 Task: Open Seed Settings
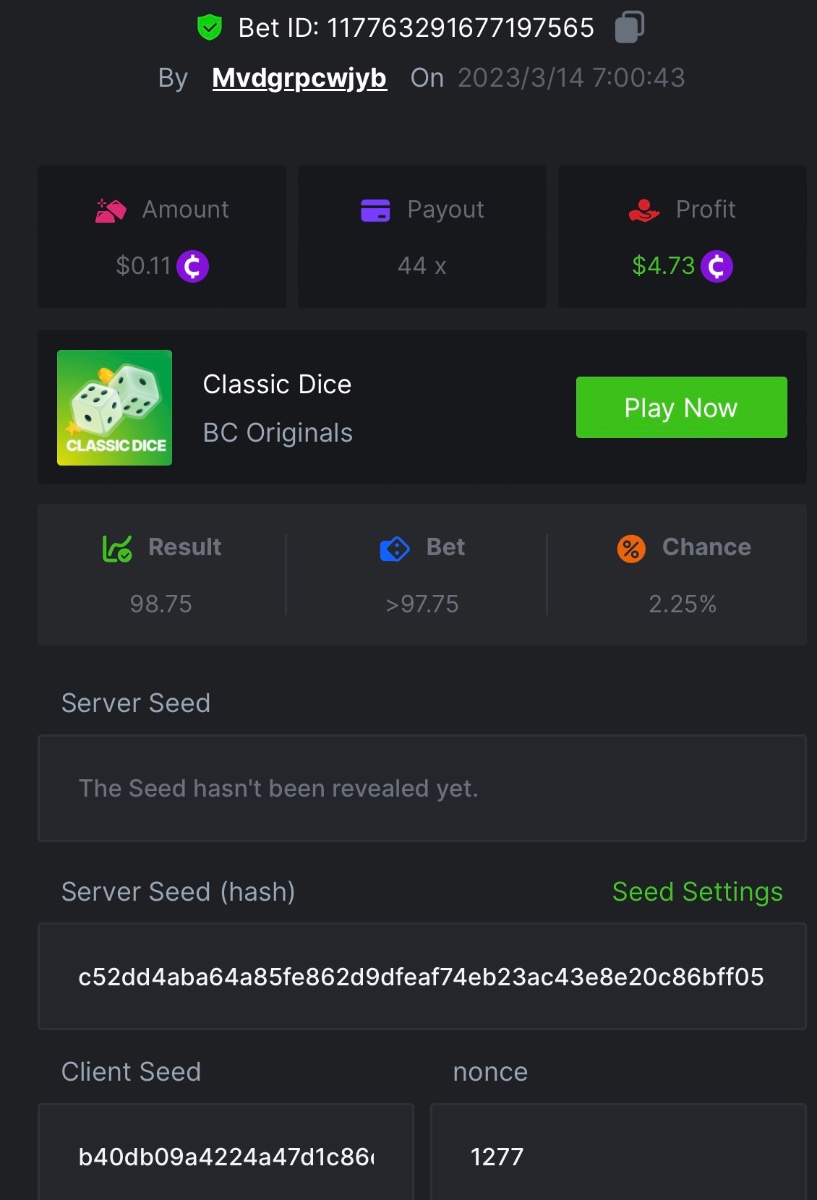697,892
